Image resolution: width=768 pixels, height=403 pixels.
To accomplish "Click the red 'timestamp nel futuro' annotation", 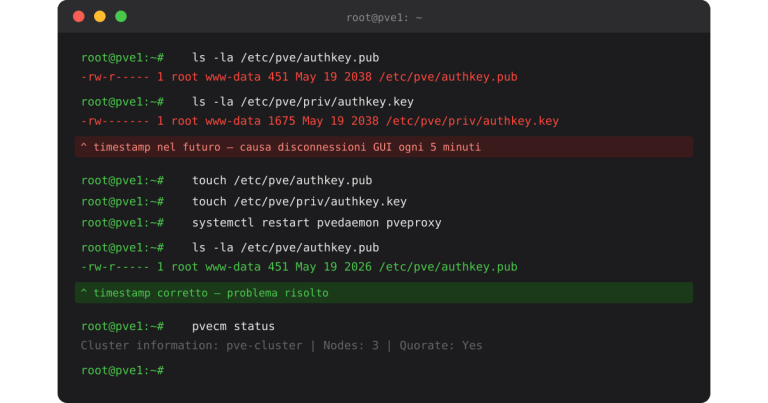I will pos(384,147).
